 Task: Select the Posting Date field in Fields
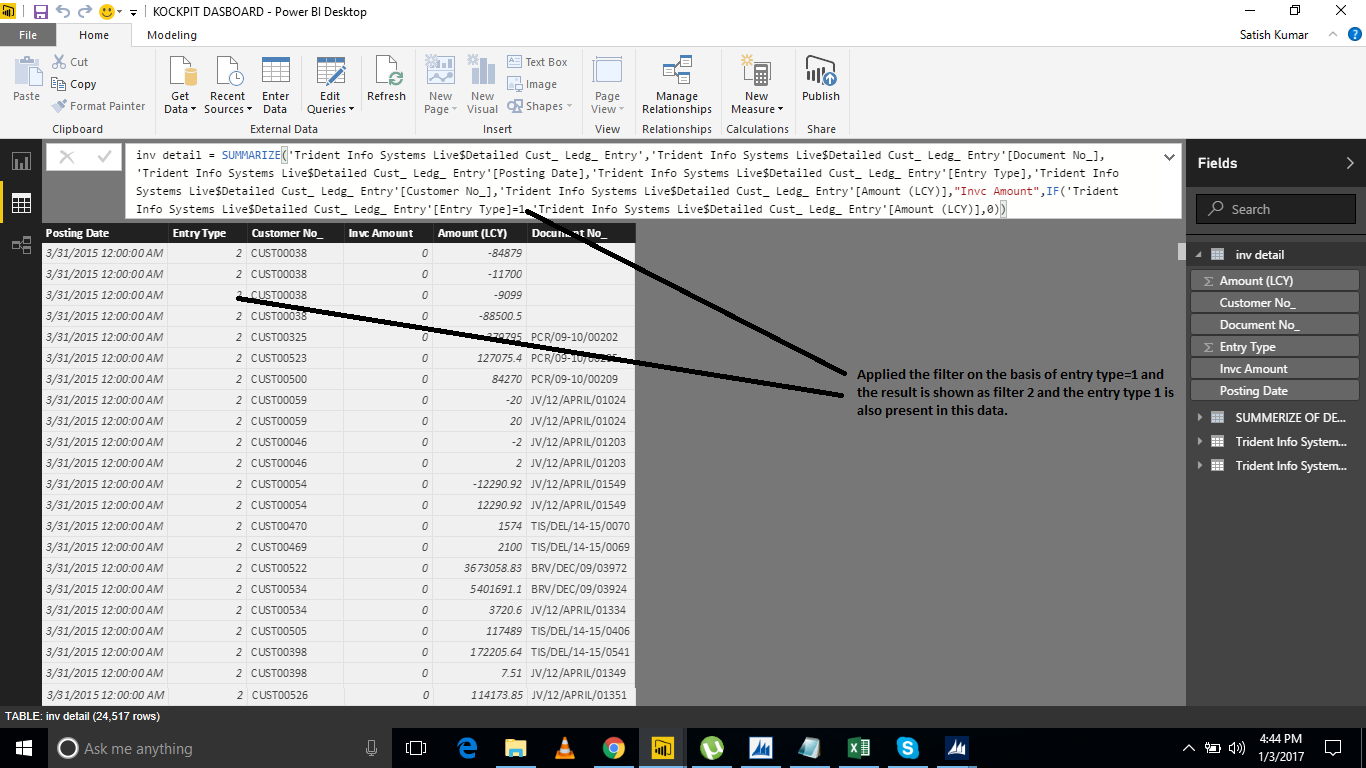click(1274, 391)
